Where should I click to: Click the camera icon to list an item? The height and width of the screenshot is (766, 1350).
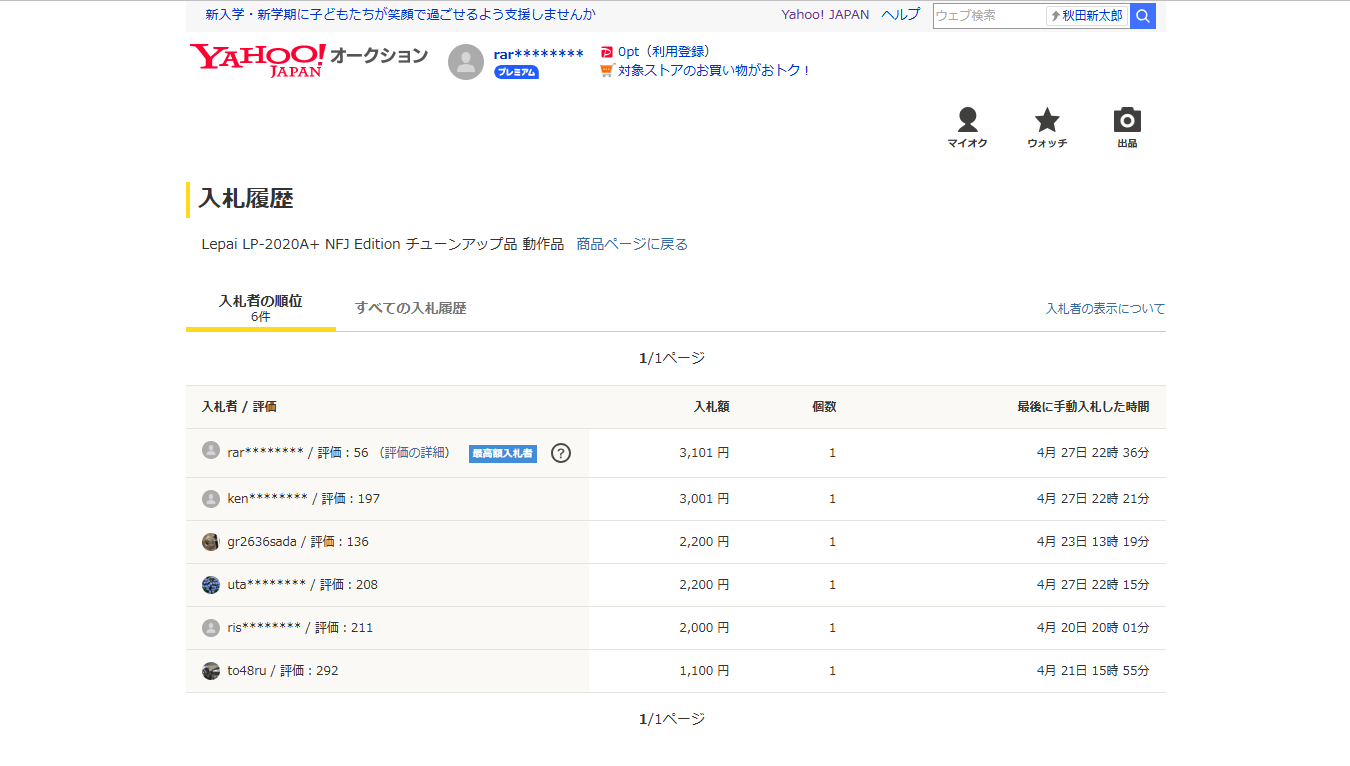1127,127
